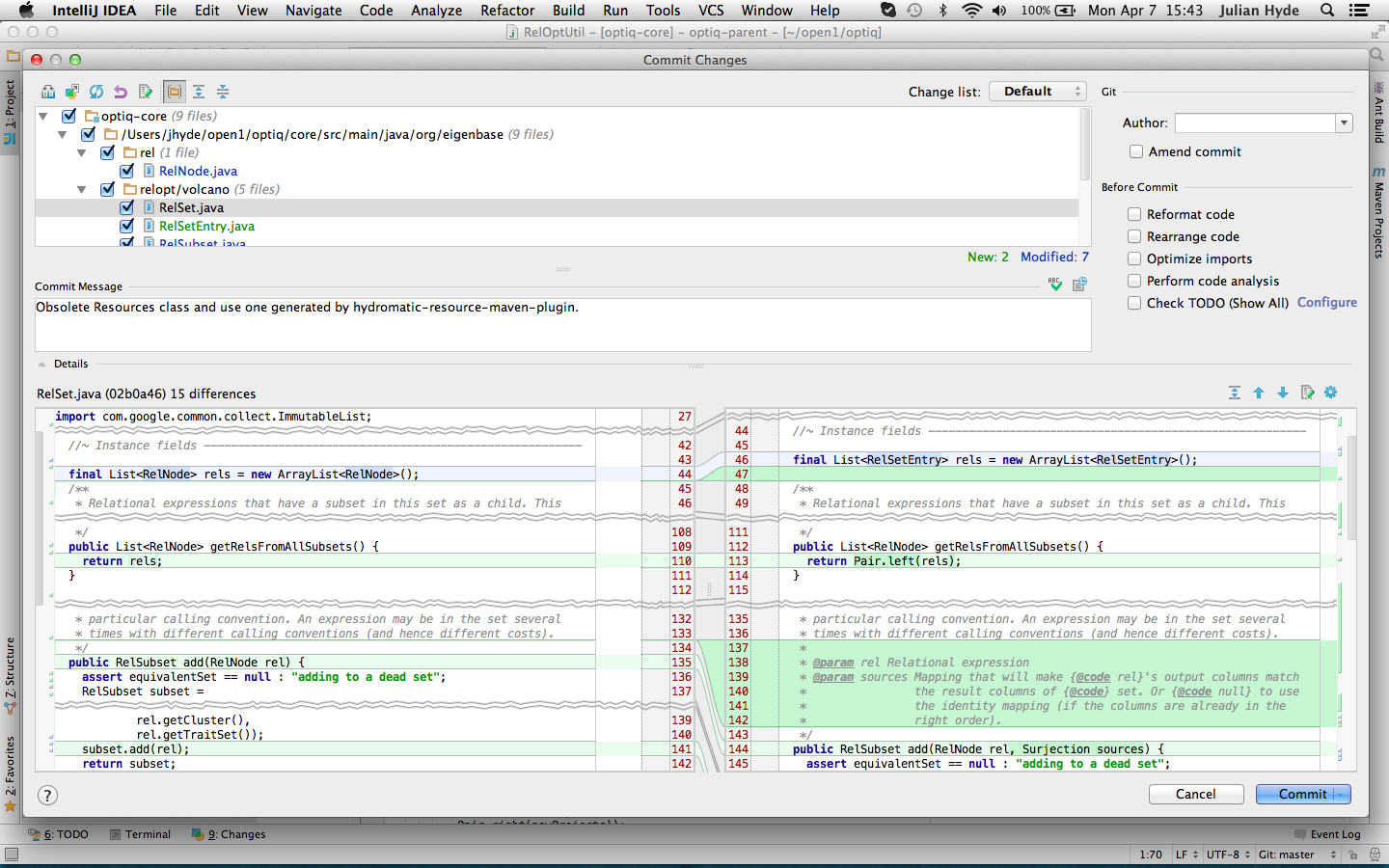Enable Optimize imports option
The image size is (1389, 868).
click(x=1134, y=258)
